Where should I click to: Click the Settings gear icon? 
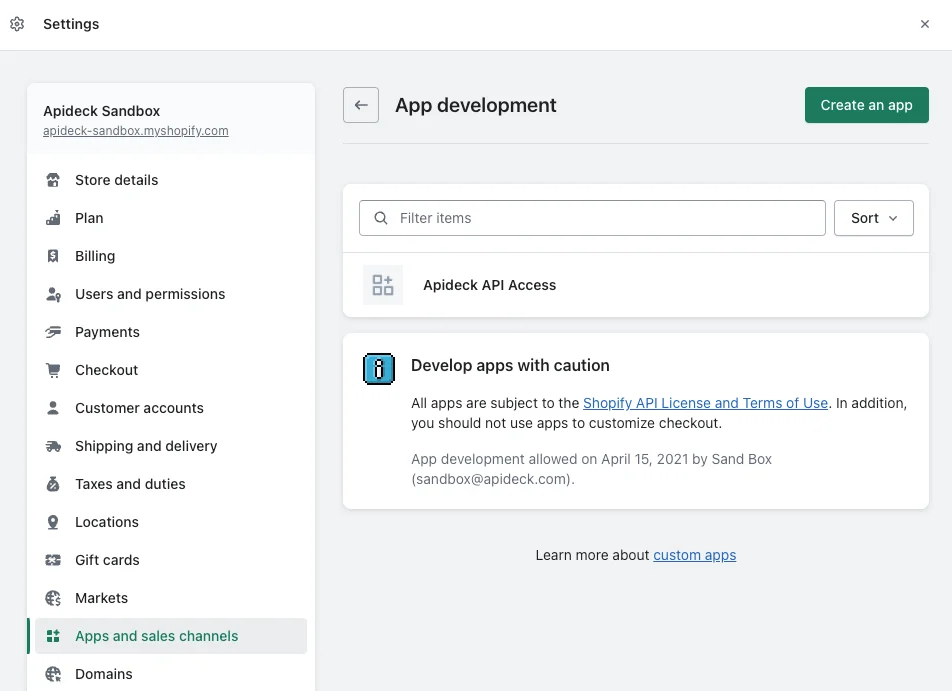(17, 24)
